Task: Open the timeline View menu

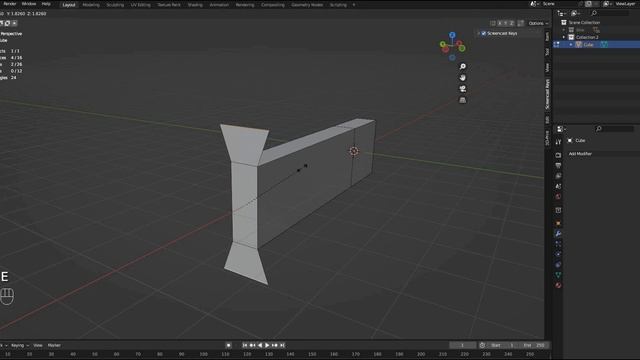Action: click(x=38, y=345)
